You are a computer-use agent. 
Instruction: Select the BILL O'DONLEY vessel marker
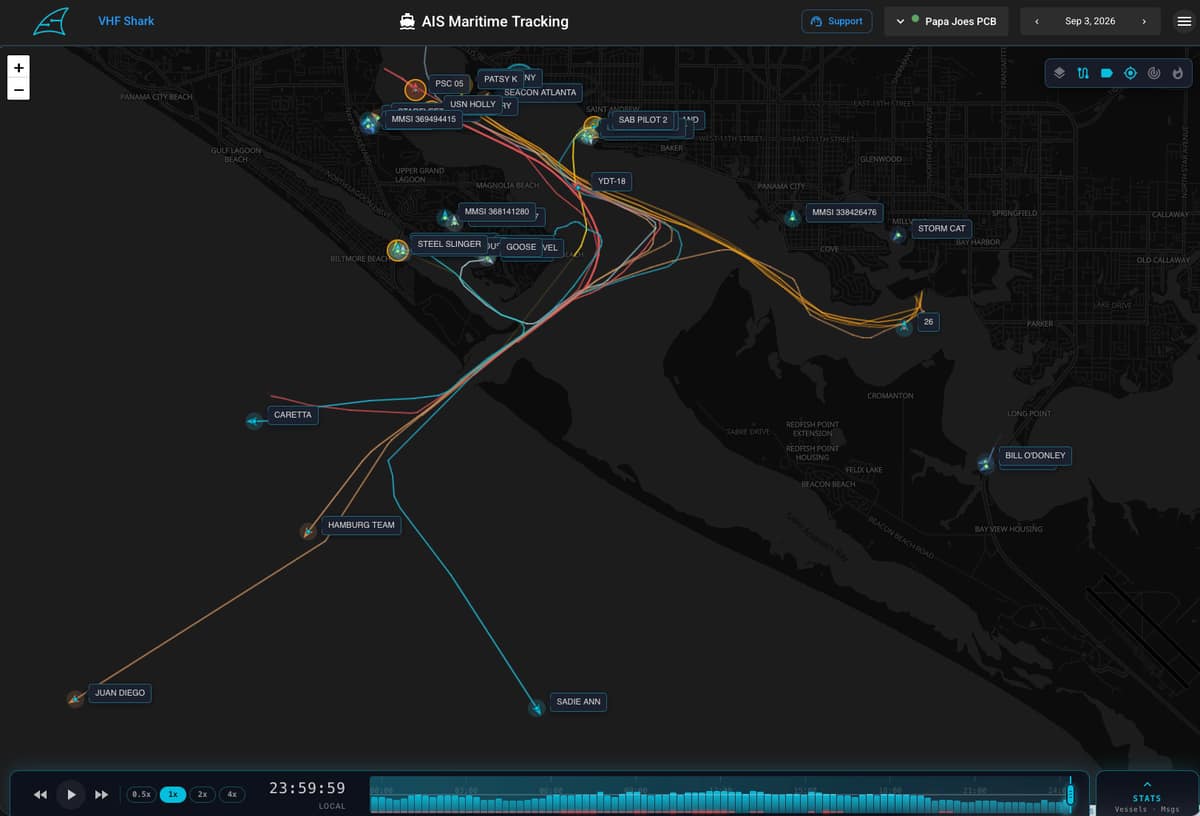[x=985, y=463]
